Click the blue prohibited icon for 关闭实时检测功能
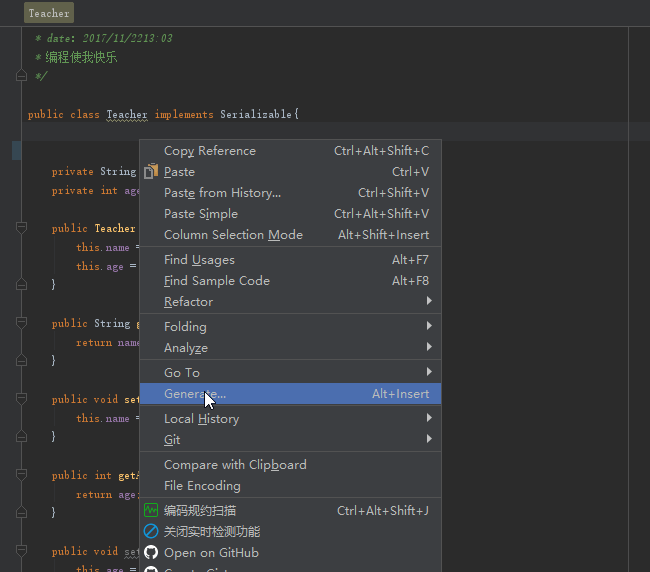 coord(151,531)
